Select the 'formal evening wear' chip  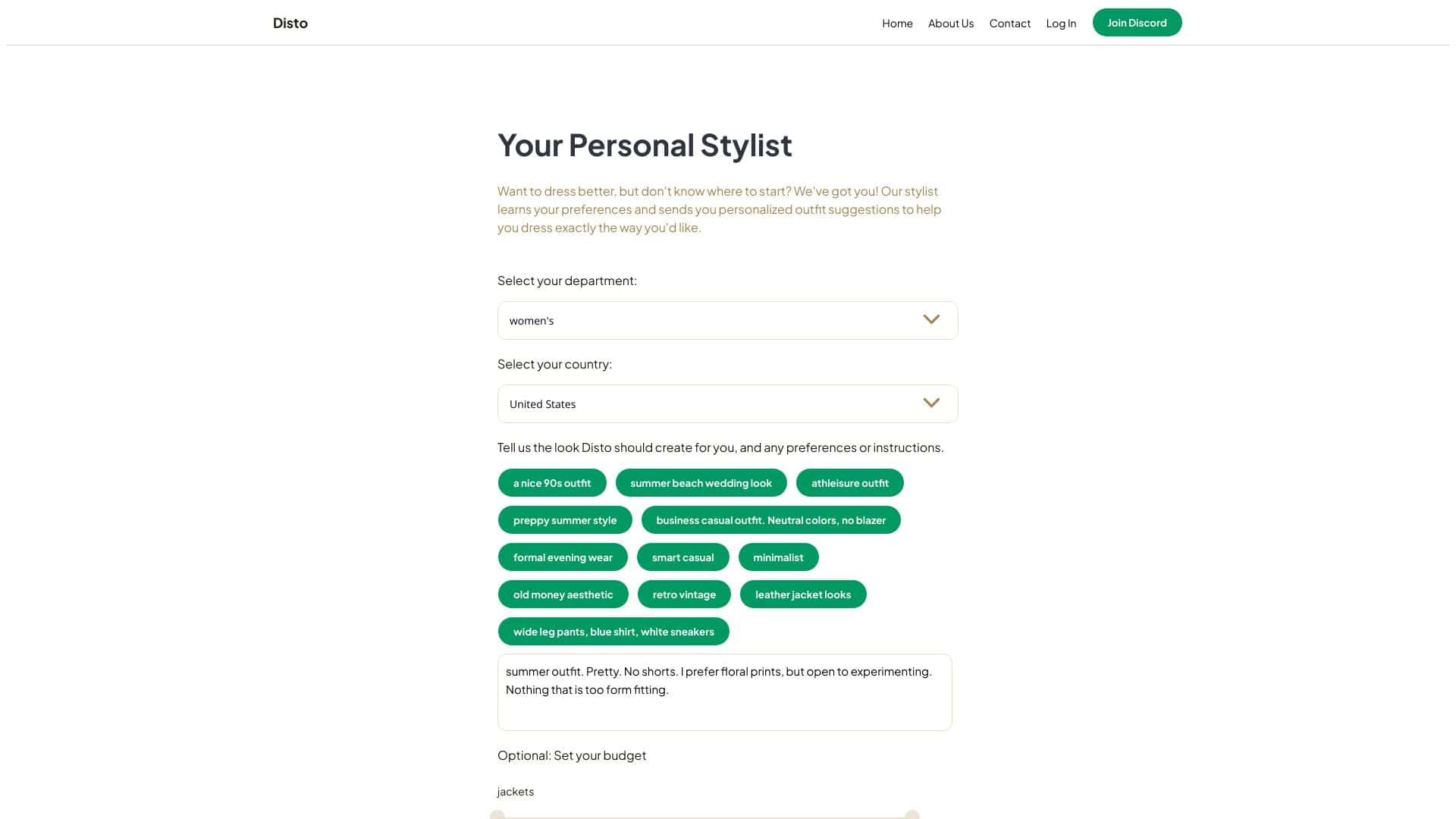tap(562, 557)
